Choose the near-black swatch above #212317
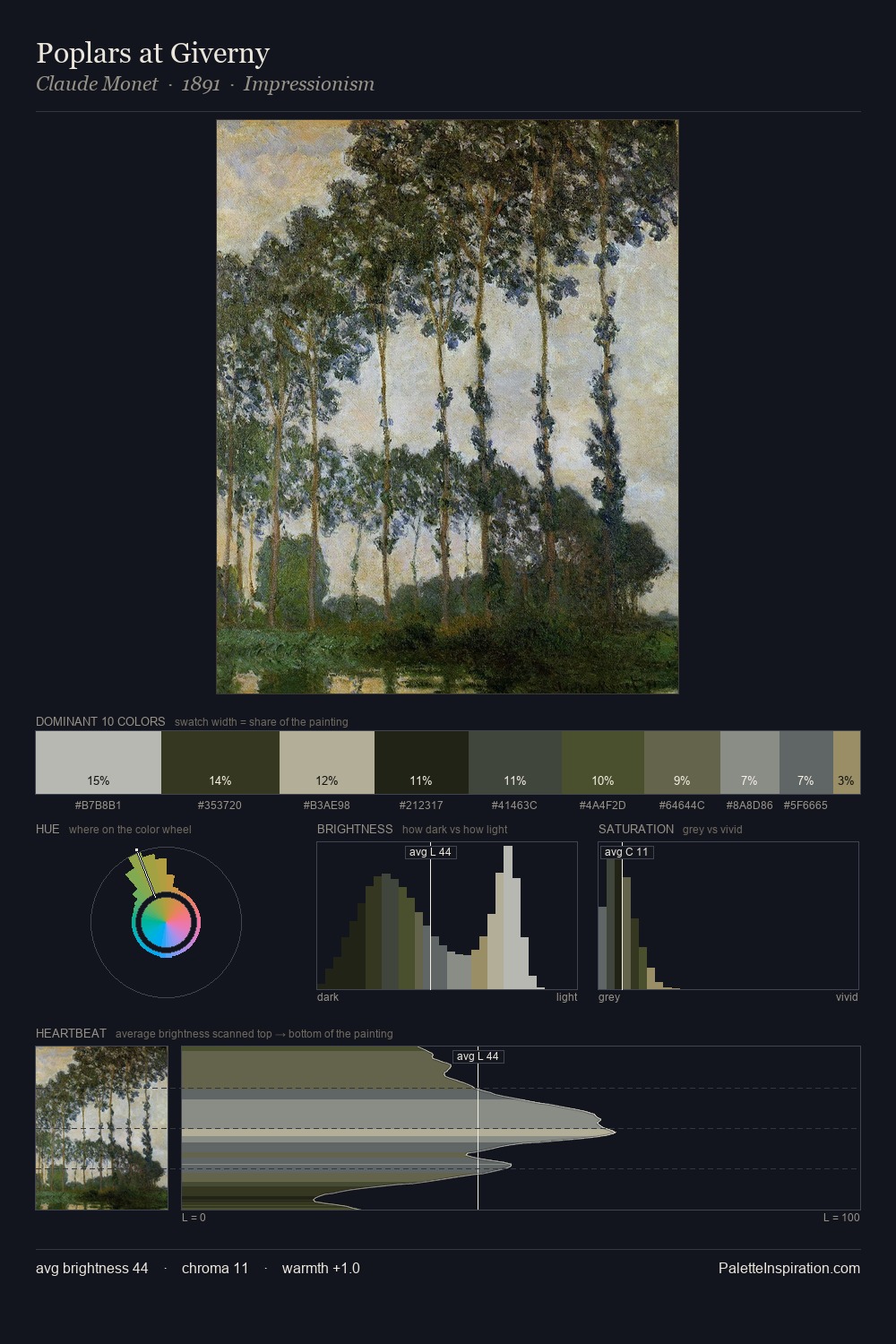This screenshot has height=1344, width=896. pyautogui.click(x=421, y=762)
